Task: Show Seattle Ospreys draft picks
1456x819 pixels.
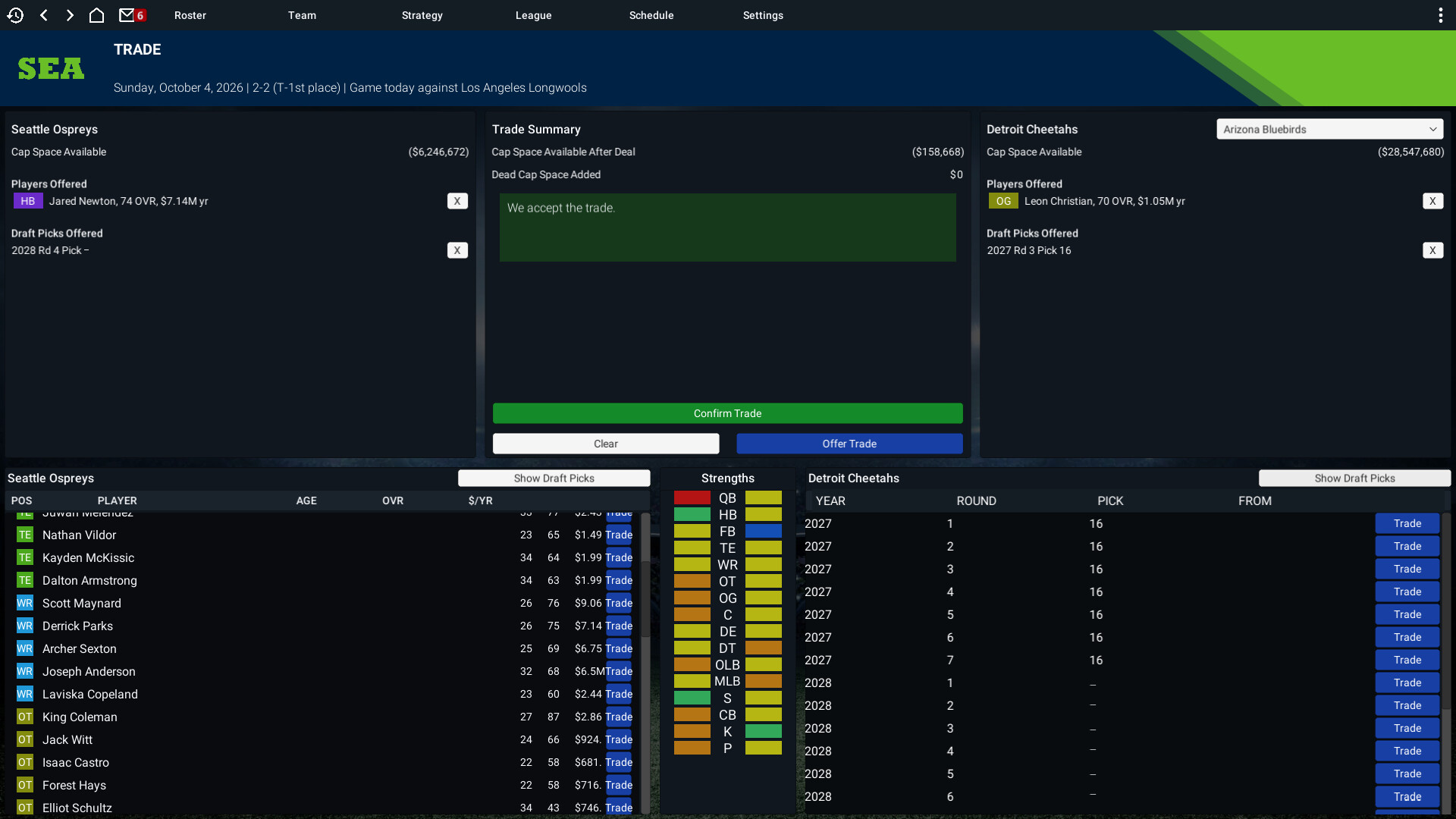Action: coord(554,479)
